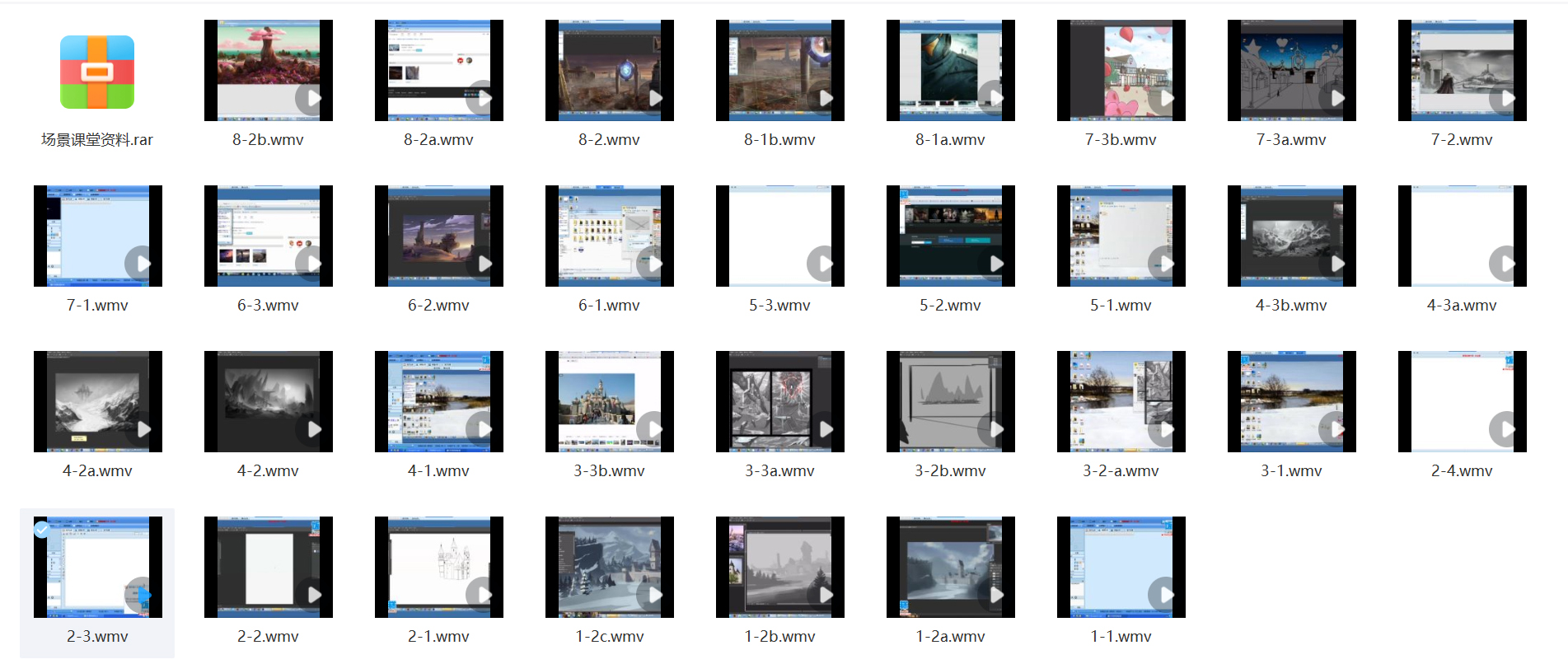Click the 2-1.wmv file name
The width and height of the screenshot is (1568, 664).
[438, 636]
